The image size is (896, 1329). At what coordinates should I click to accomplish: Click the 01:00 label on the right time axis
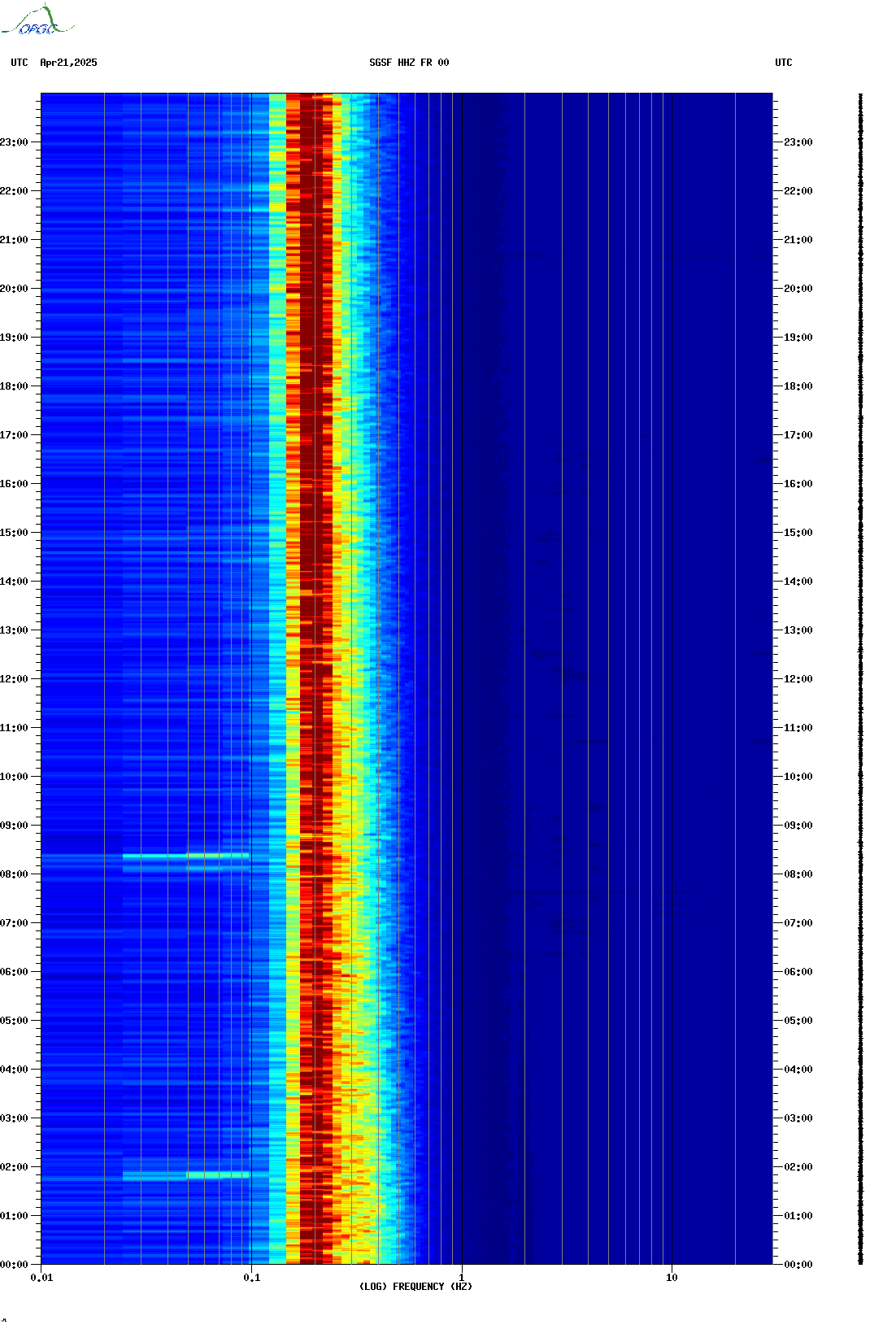tap(798, 1216)
